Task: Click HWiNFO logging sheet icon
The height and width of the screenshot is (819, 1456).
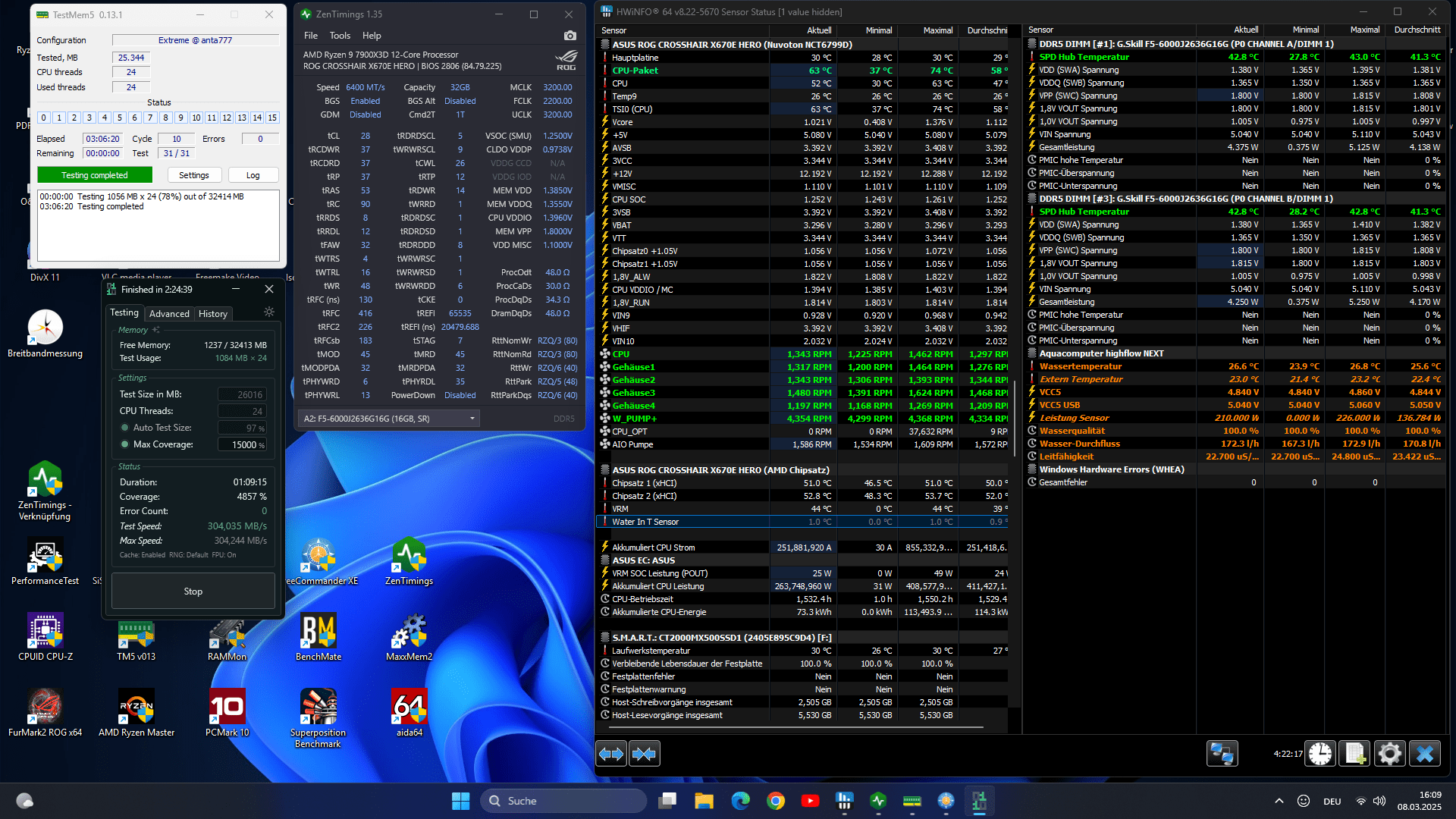Action: (1354, 754)
